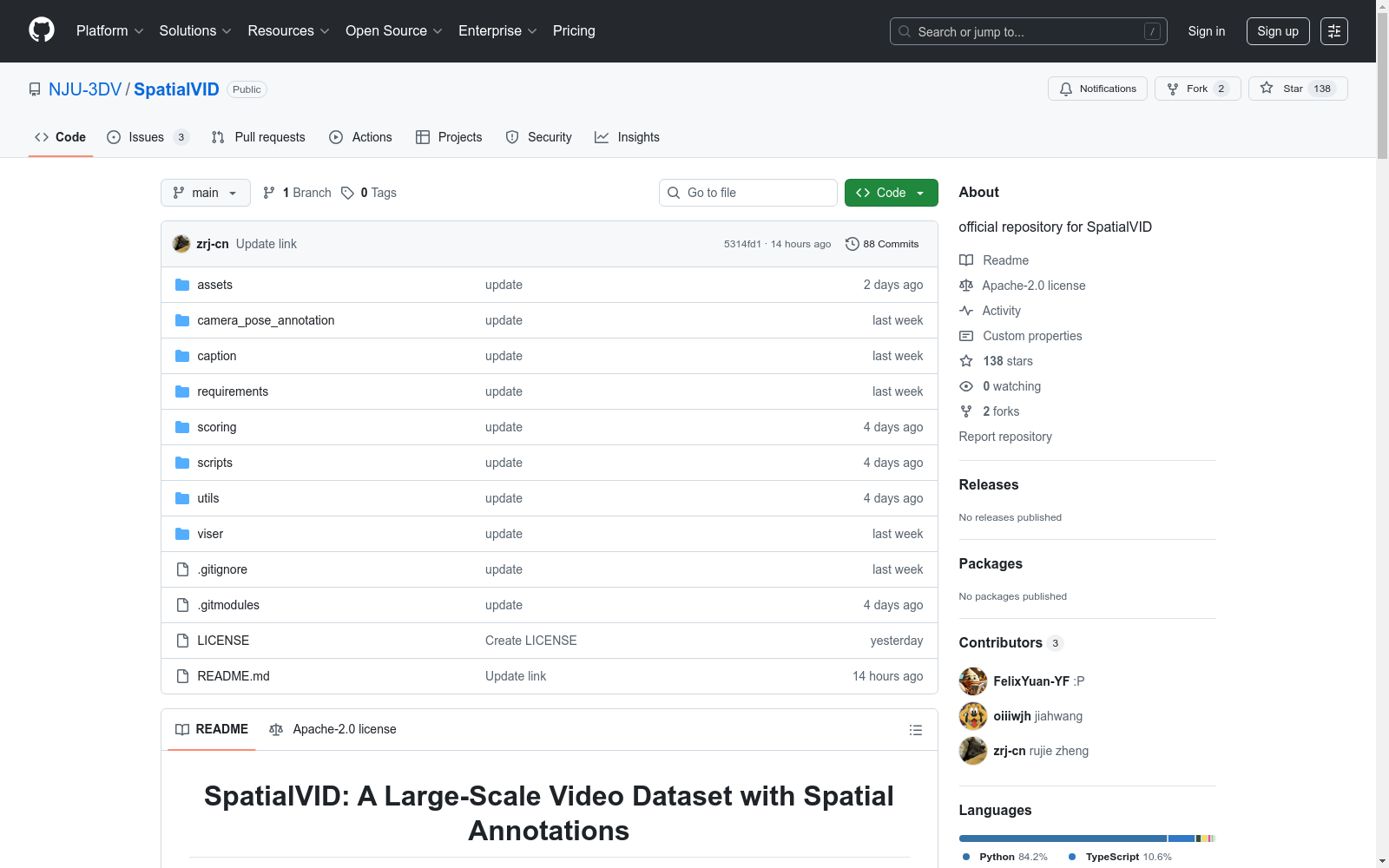Click the .gitignore file icon
The height and width of the screenshot is (868, 1389).
point(182,569)
